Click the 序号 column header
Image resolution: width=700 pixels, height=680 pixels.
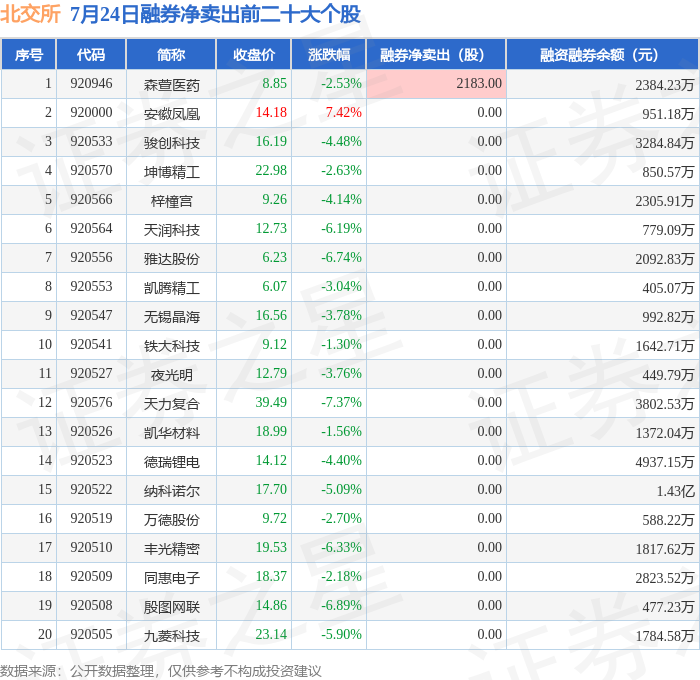coord(29,54)
